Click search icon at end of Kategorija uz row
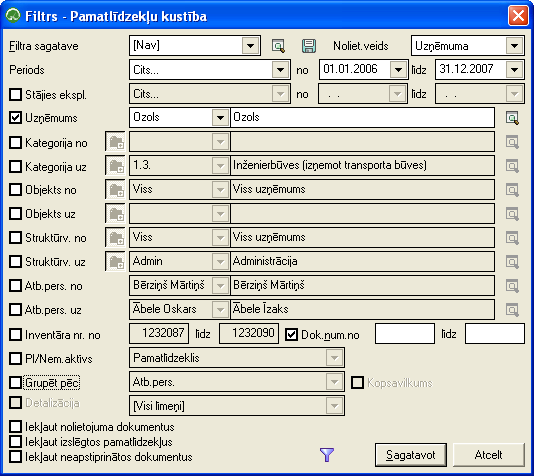The height and width of the screenshot is (476, 534). coord(512,166)
